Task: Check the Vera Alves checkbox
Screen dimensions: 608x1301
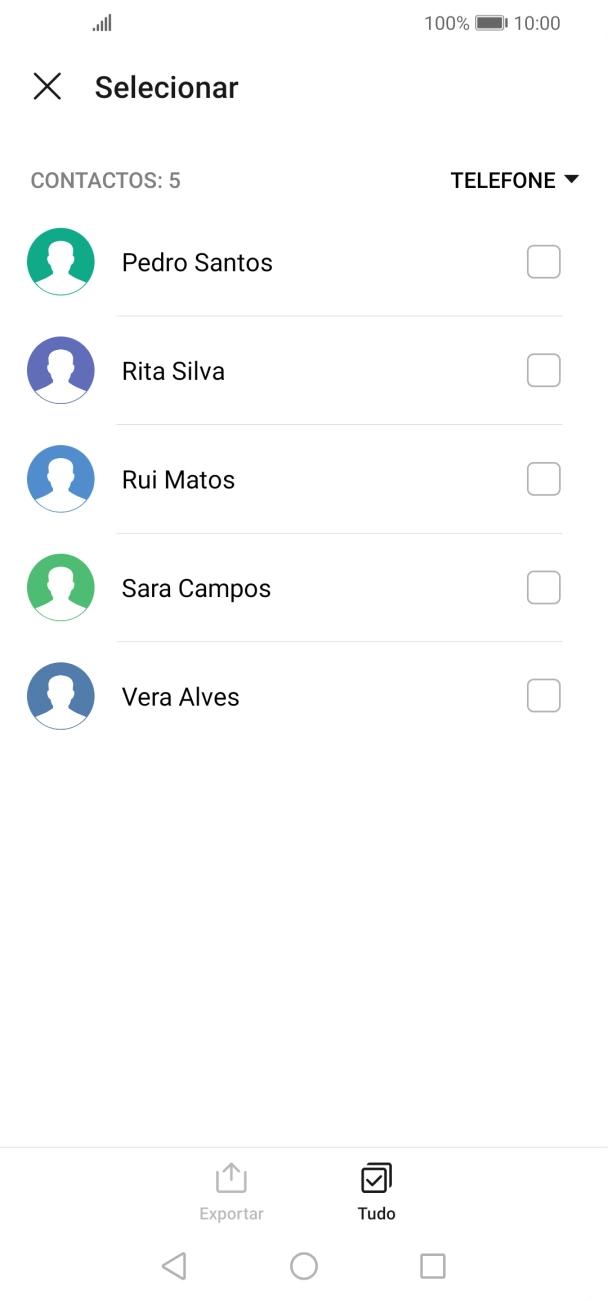Action: coord(543,695)
